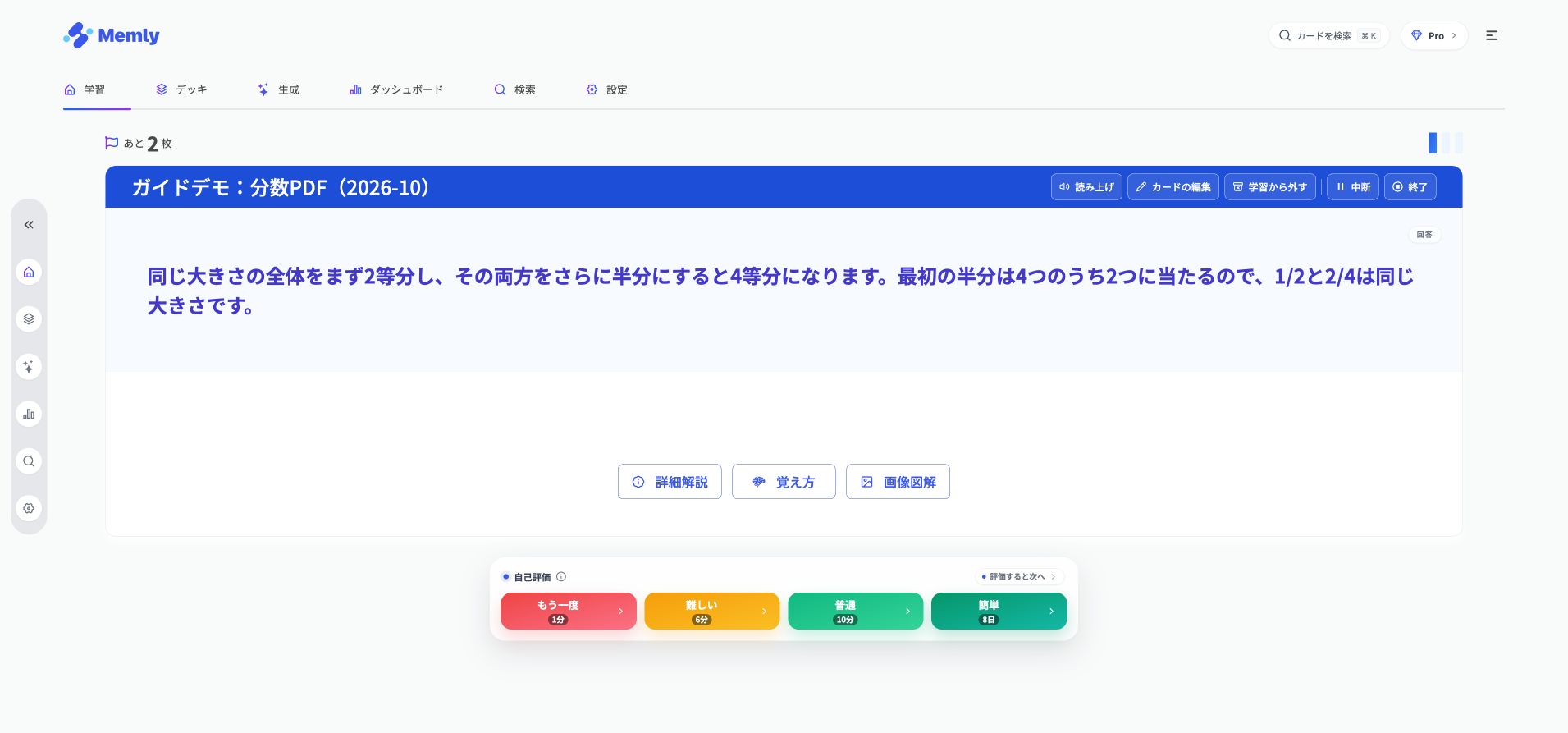Click the 回答 badge on card
The height and width of the screenshot is (733, 1568).
(1424, 235)
